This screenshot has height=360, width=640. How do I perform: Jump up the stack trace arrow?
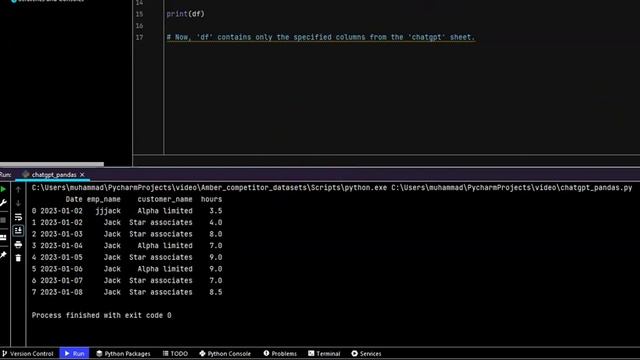18,189
